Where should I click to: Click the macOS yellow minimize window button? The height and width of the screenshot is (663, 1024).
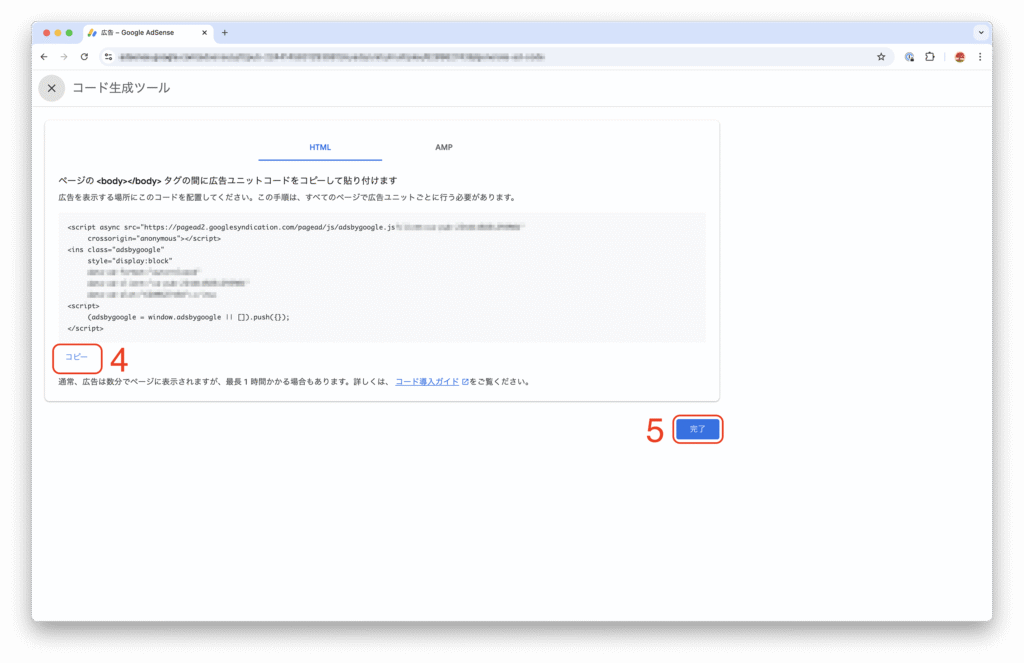57,33
